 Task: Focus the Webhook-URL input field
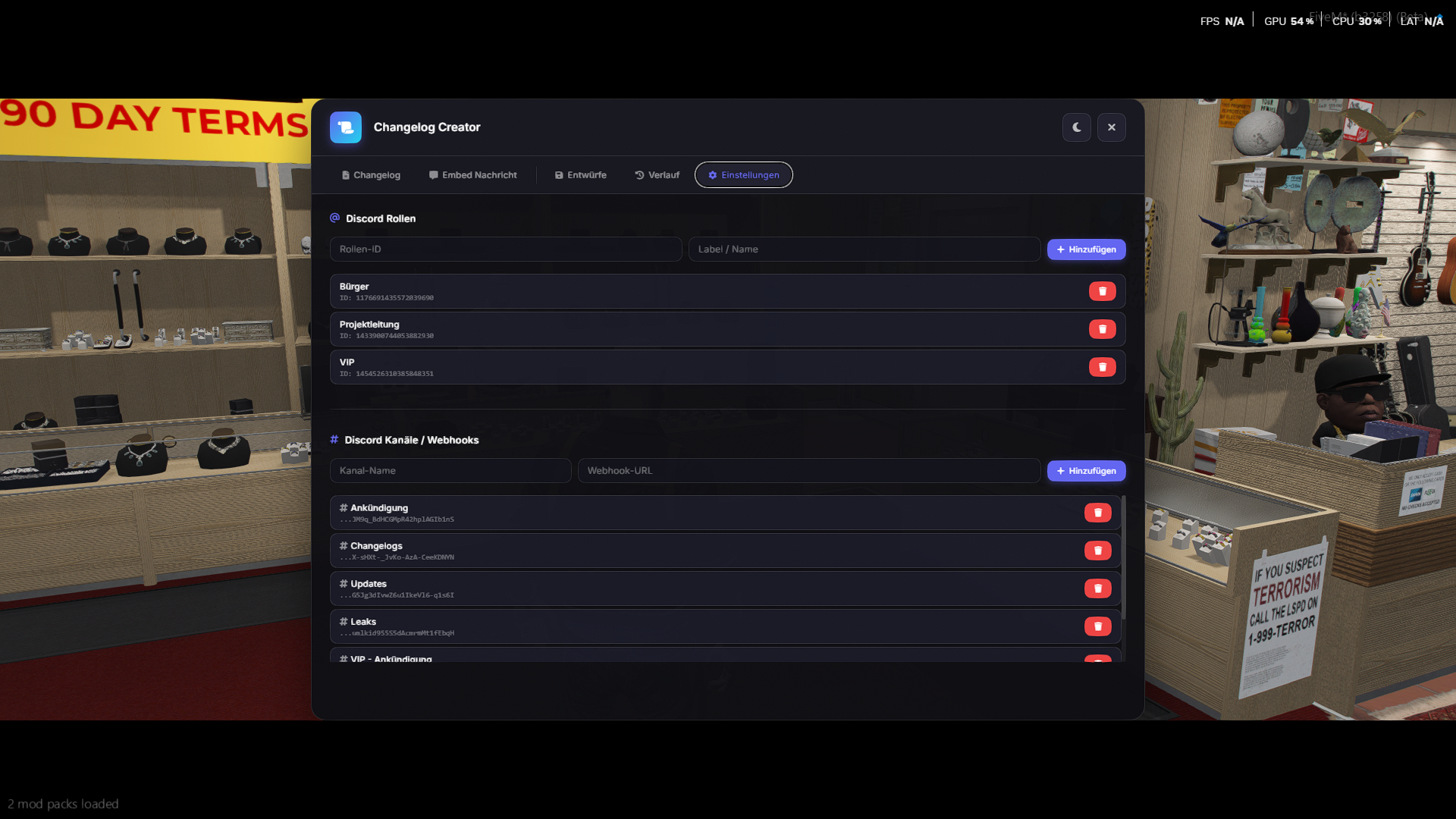coord(809,471)
